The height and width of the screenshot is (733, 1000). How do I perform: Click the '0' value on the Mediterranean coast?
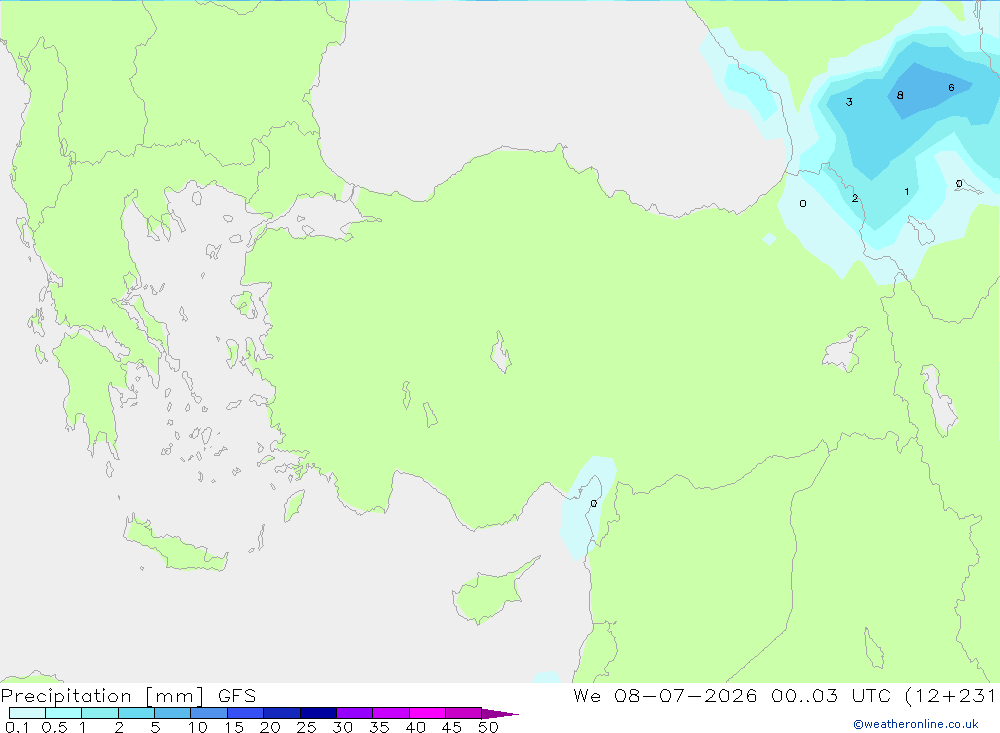(x=594, y=503)
